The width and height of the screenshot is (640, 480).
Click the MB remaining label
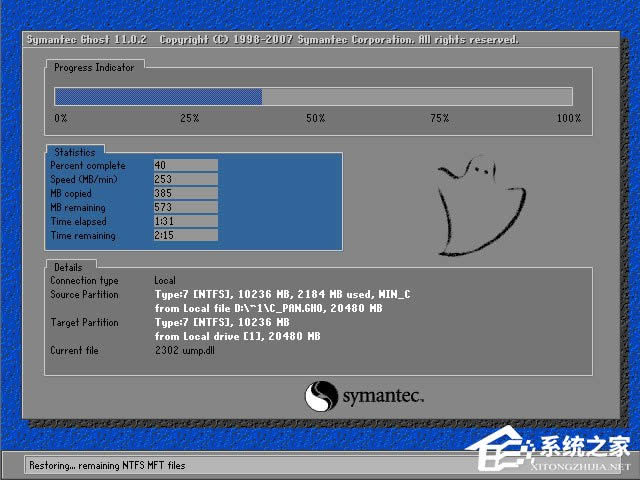tap(78, 207)
